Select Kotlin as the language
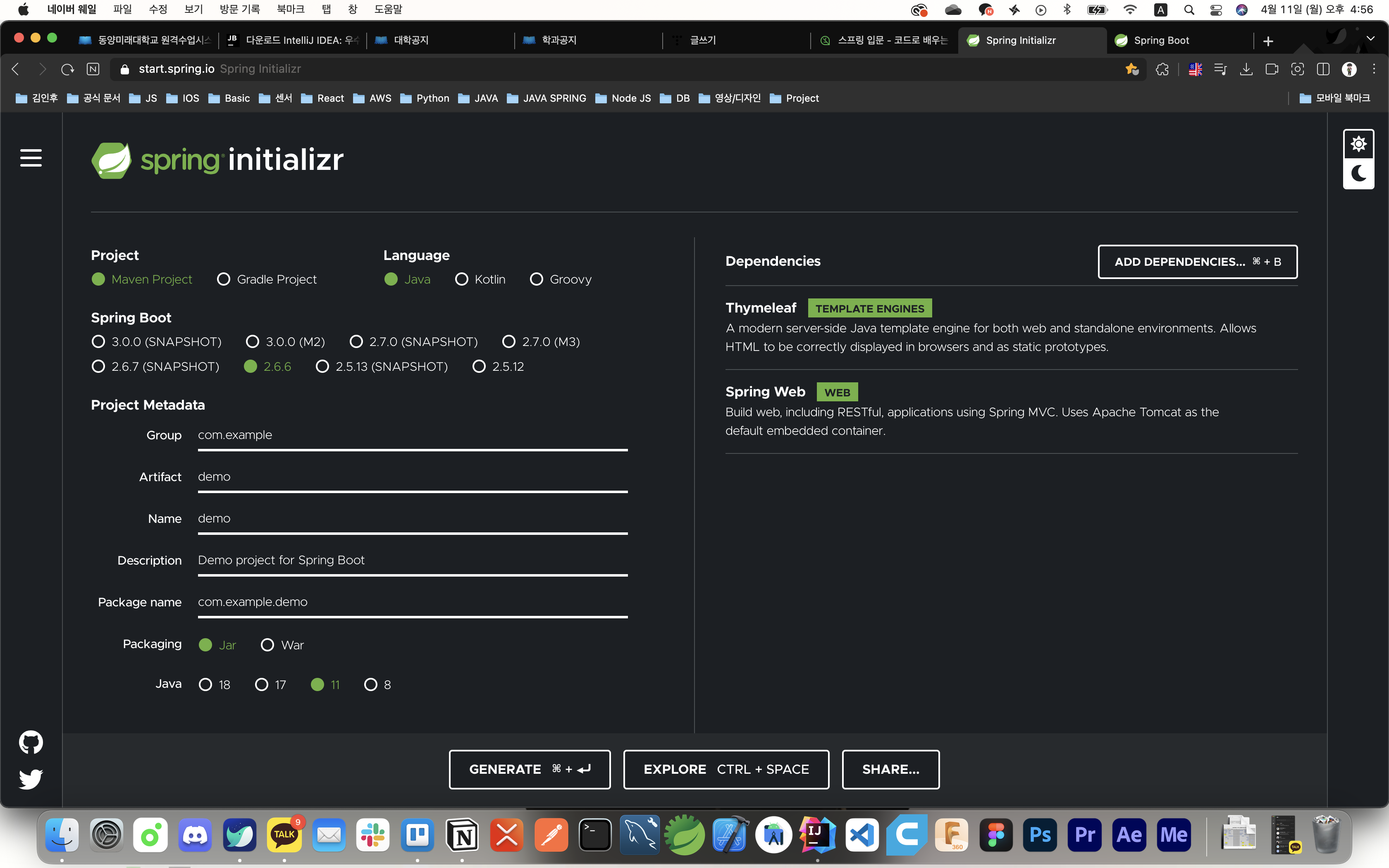 click(461, 279)
